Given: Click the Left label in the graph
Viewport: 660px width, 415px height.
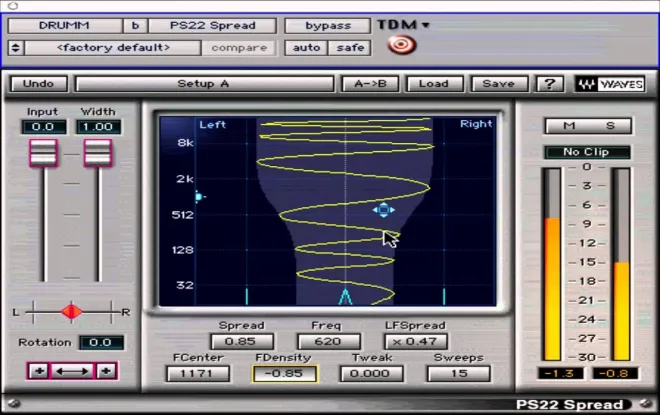Looking at the screenshot, I should click(213, 125).
